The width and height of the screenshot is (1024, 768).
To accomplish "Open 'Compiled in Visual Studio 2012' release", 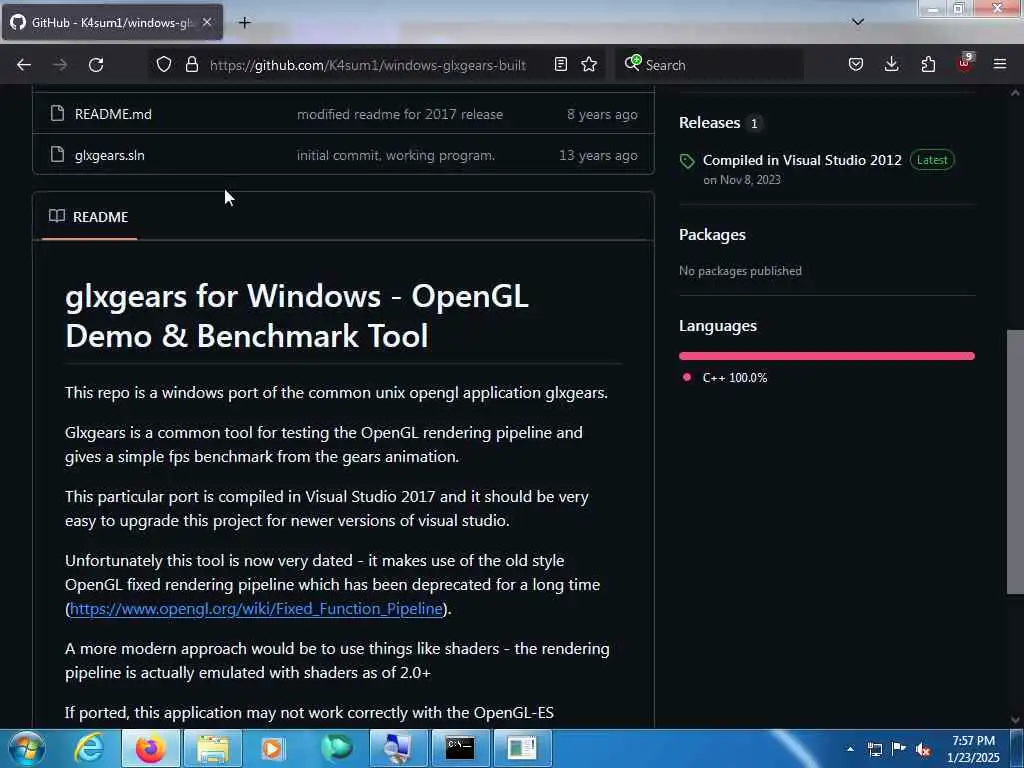I will (x=802, y=160).
